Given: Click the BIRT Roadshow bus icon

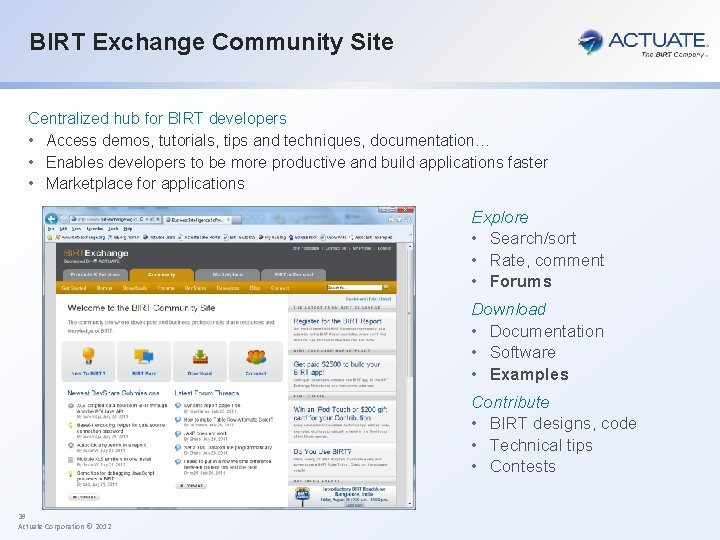Looking at the screenshot, I should [x=302, y=496].
